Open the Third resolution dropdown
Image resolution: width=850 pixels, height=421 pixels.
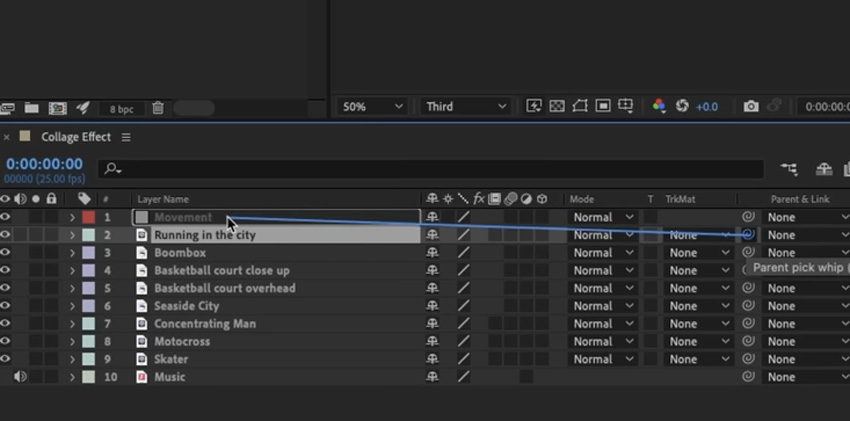465,107
